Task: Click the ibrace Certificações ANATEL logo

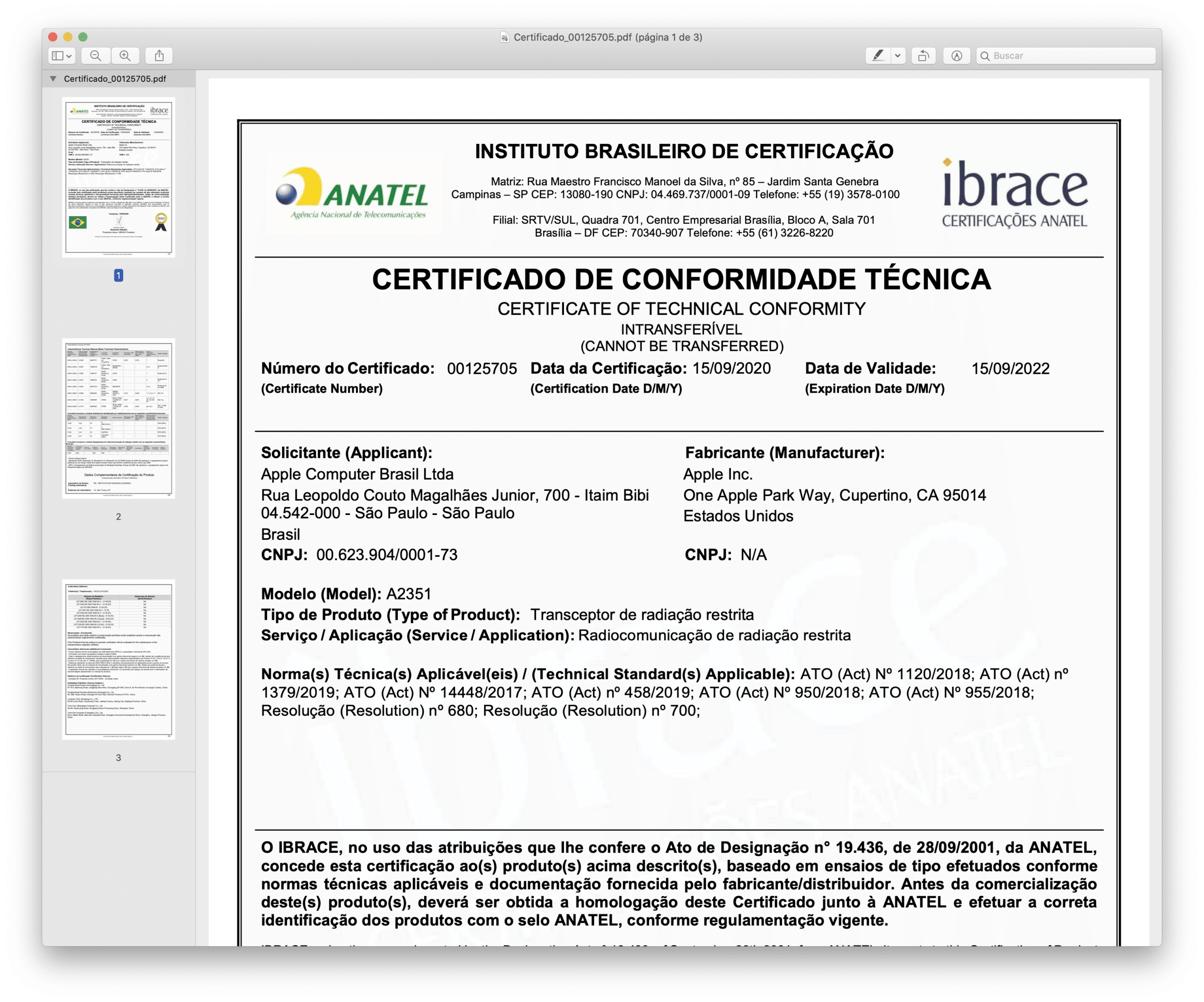Action: pos(1015,194)
